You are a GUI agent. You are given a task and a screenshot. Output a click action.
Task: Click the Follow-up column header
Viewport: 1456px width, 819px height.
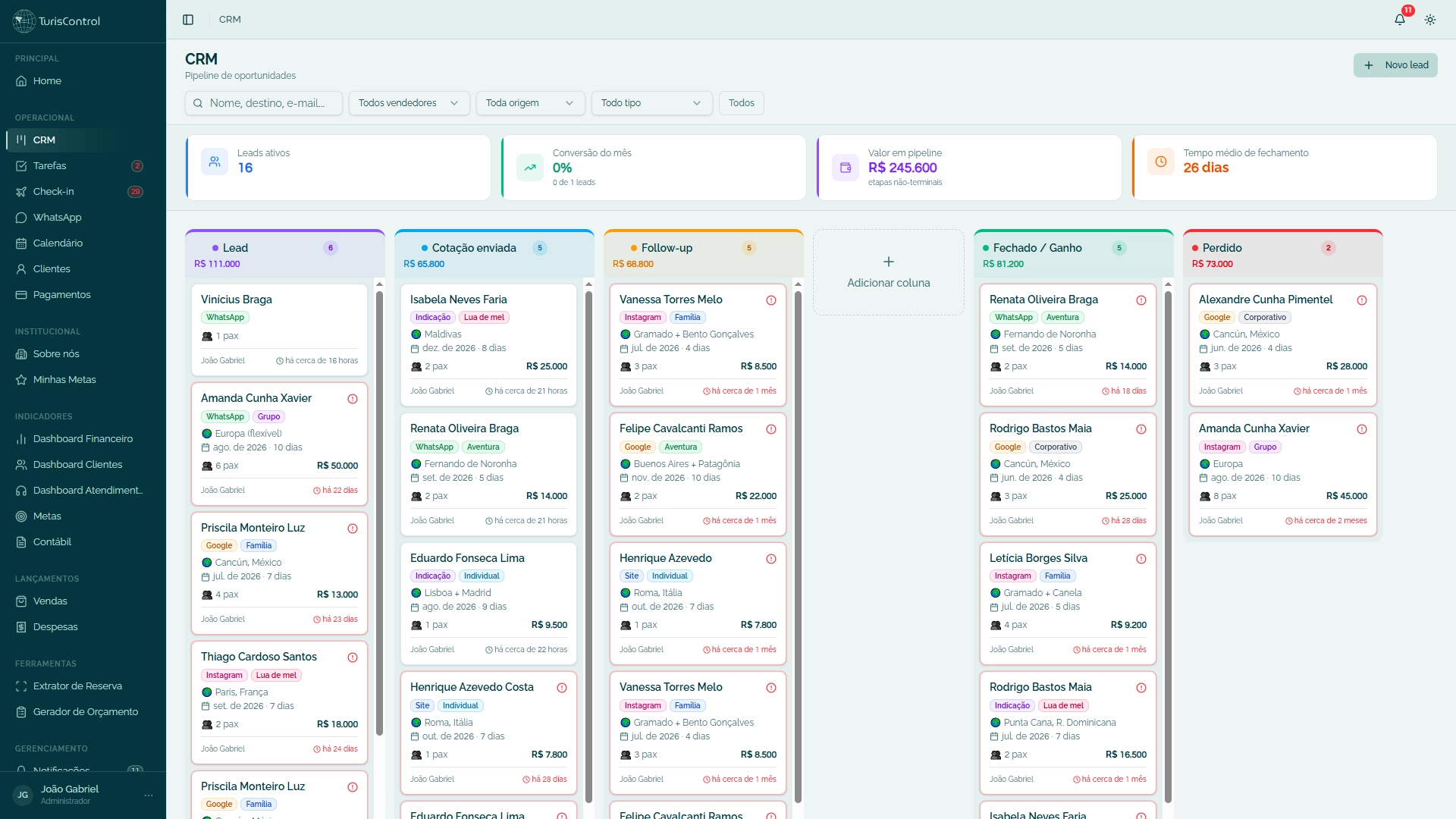[x=704, y=255]
